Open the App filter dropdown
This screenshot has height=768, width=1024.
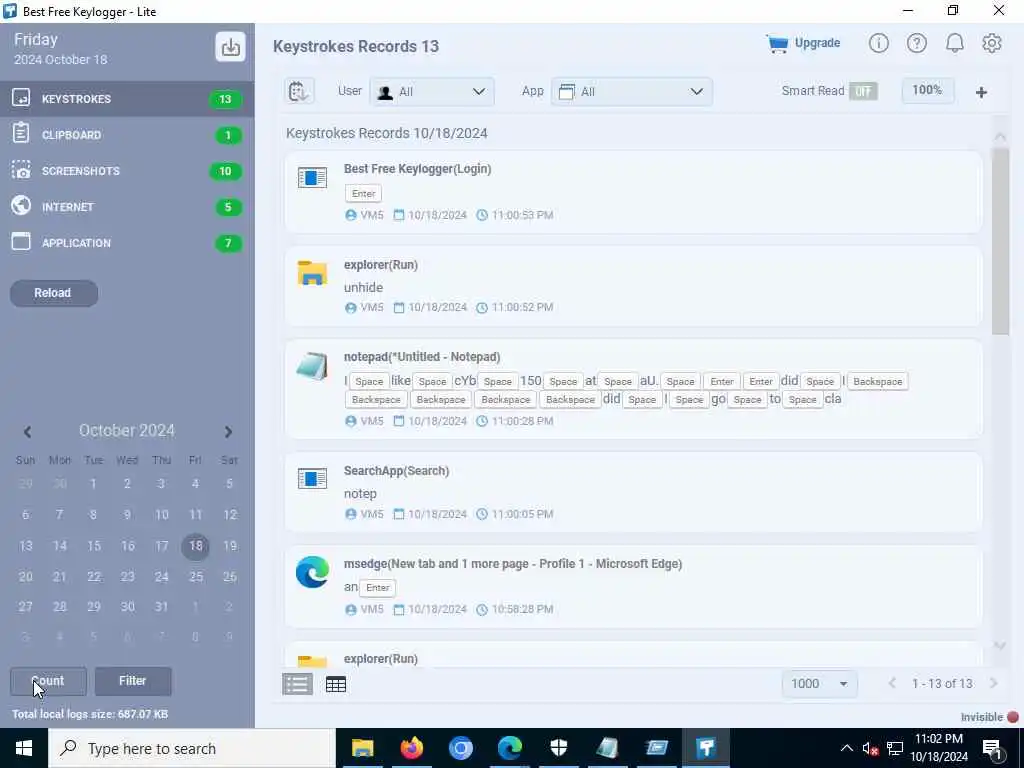632,91
